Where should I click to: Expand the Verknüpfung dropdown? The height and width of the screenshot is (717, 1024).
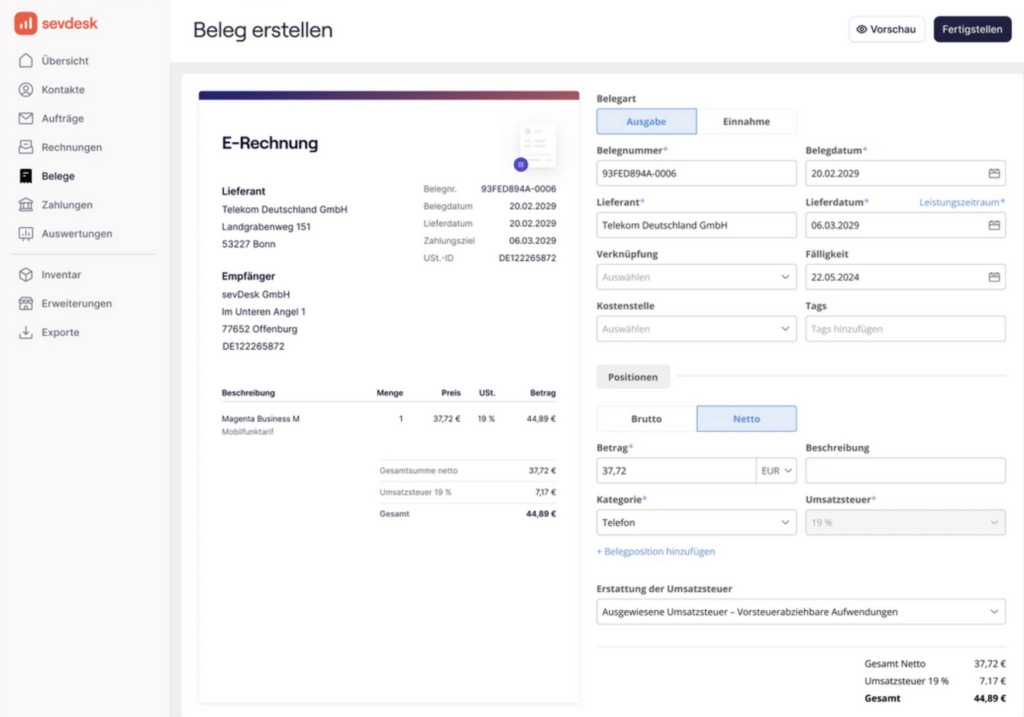coord(696,277)
